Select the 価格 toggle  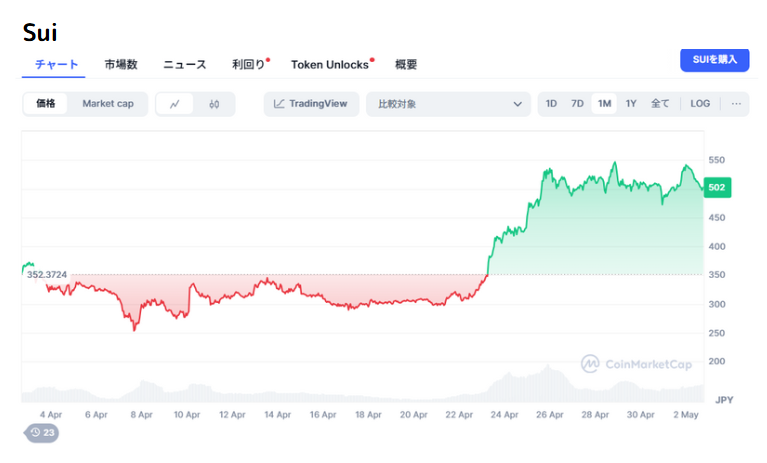coord(45,104)
